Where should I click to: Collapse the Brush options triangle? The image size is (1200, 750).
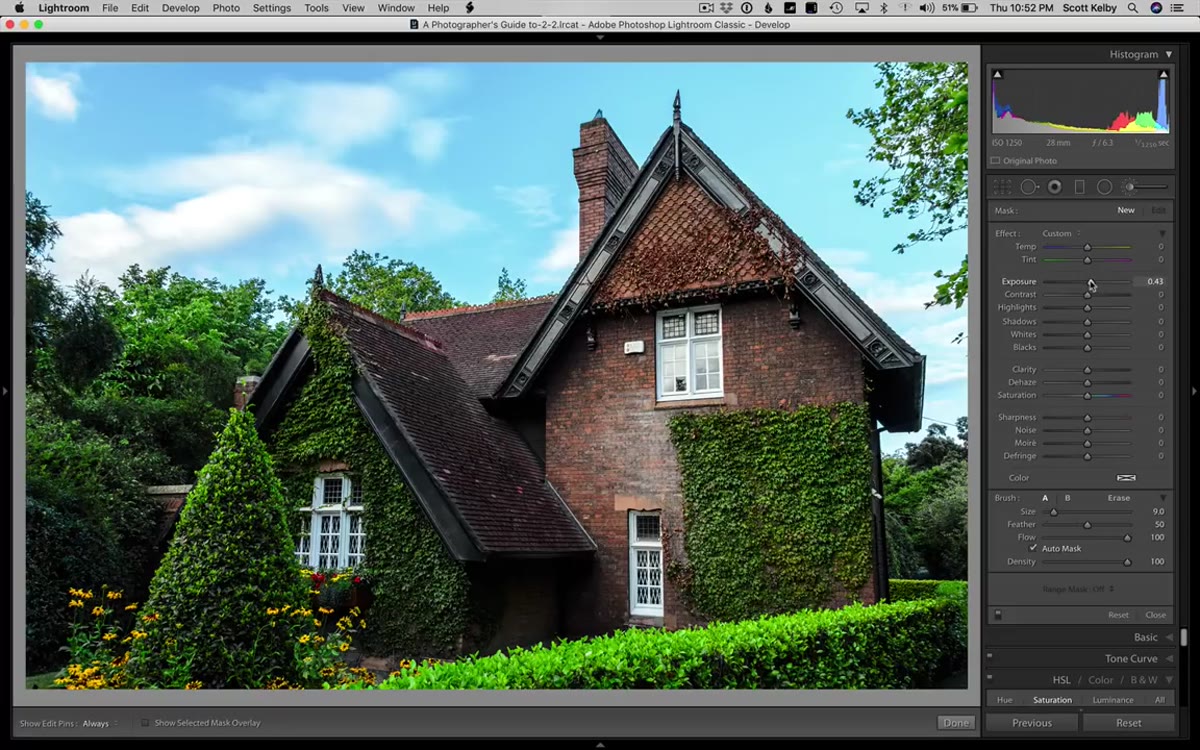click(1162, 498)
